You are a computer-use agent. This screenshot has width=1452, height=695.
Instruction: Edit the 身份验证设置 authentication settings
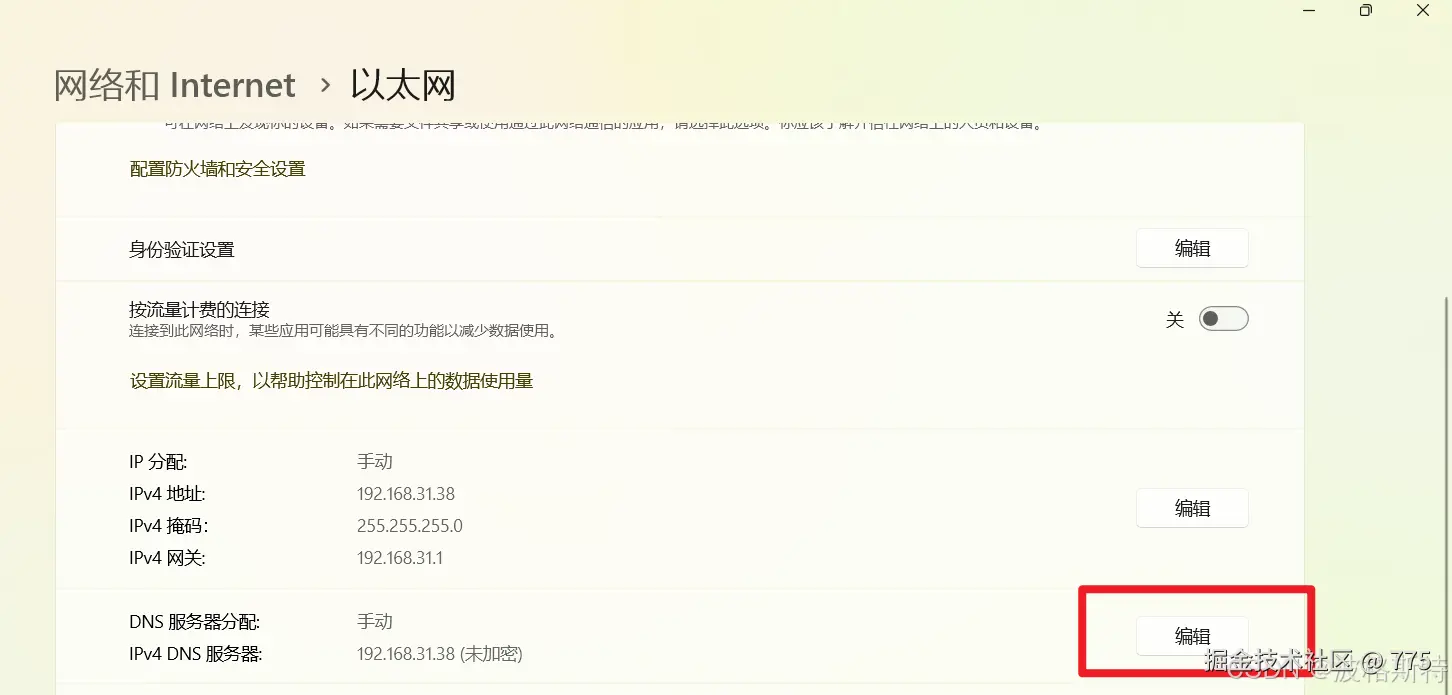pos(1192,248)
